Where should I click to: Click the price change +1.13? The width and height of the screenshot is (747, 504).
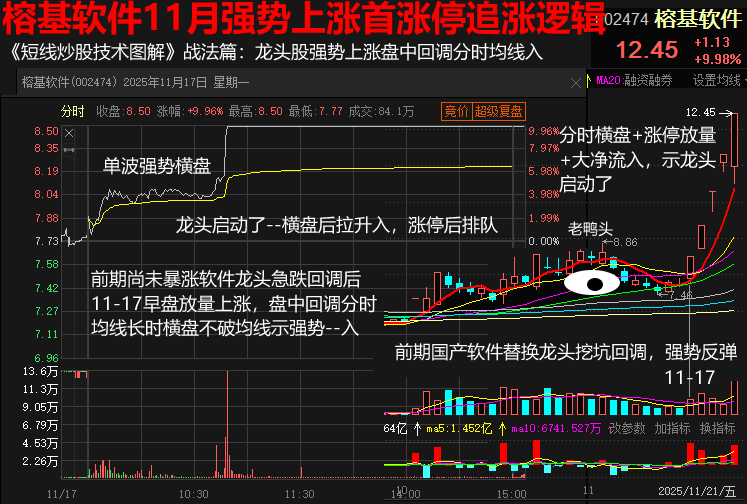tap(712, 42)
